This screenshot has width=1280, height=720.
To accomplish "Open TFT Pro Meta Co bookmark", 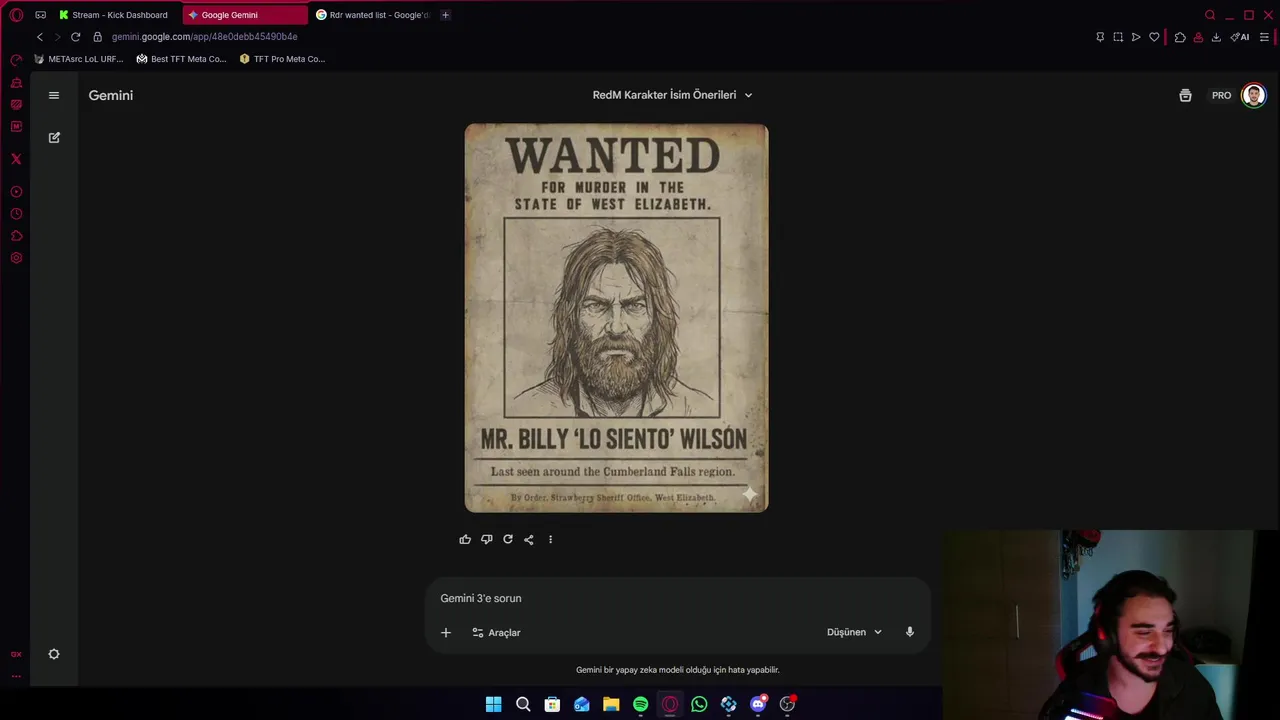I will pos(282,59).
